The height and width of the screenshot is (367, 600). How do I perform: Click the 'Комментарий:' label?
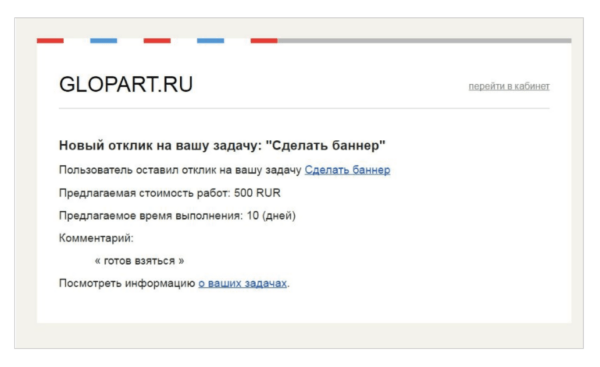point(96,238)
